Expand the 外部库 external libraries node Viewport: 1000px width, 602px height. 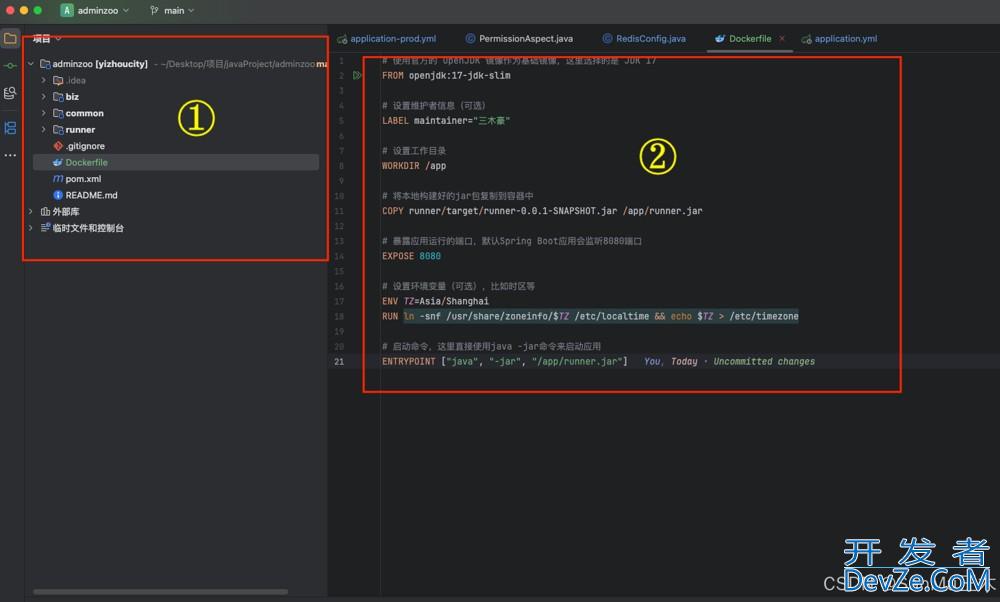[31, 211]
